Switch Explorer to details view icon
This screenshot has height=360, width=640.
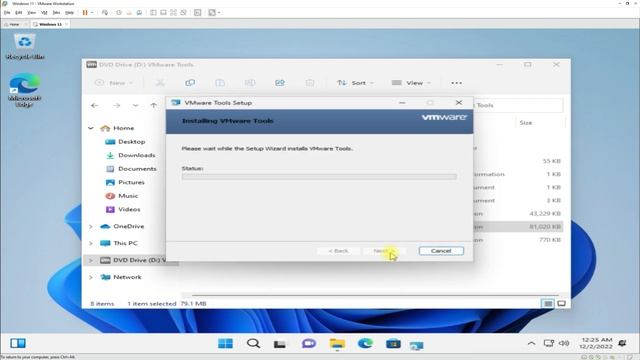(x=548, y=303)
